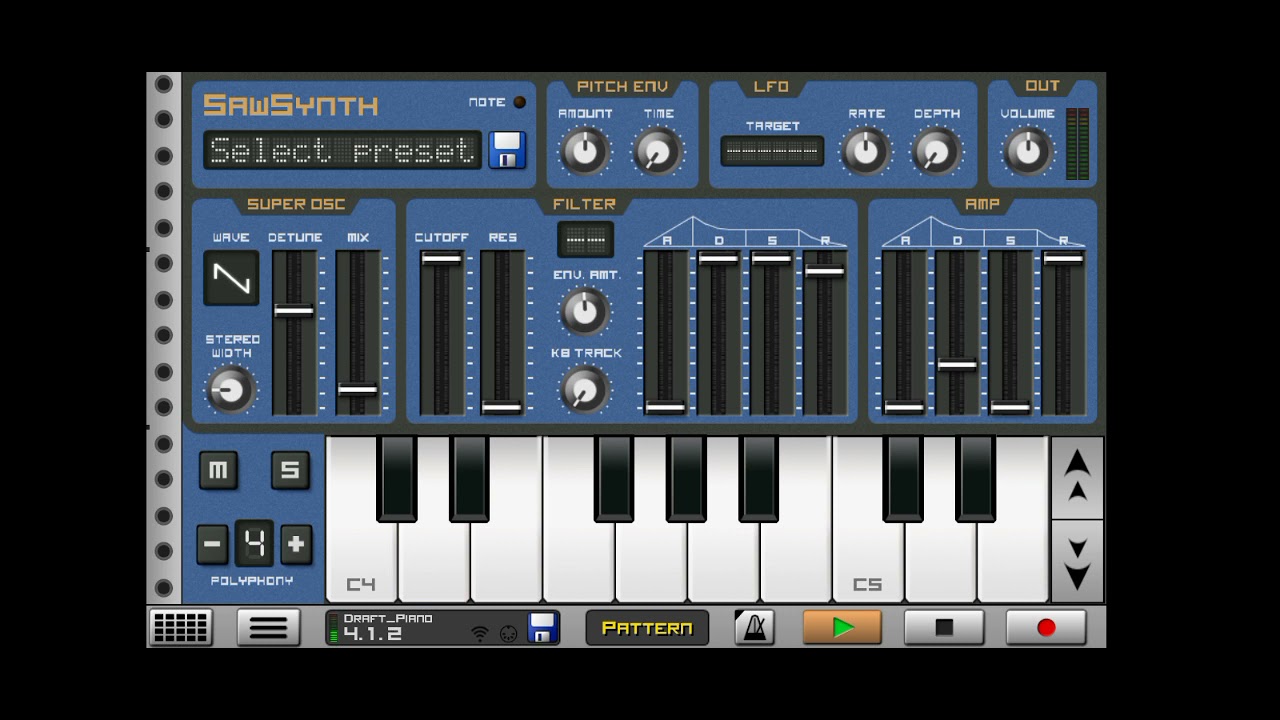Start playback with the green play button
The width and height of the screenshot is (1280, 720).
click(x=842, y=627)
